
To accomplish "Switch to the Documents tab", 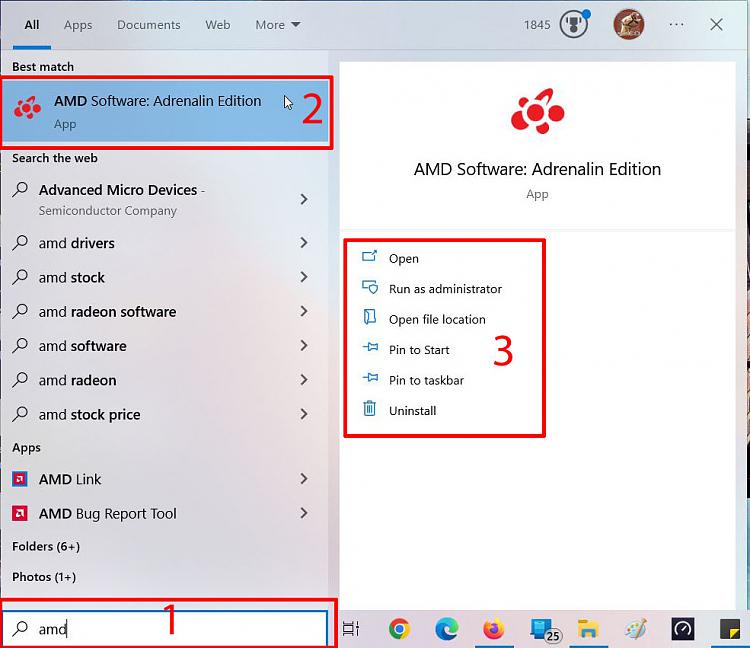I will click(x=149, y=25).
